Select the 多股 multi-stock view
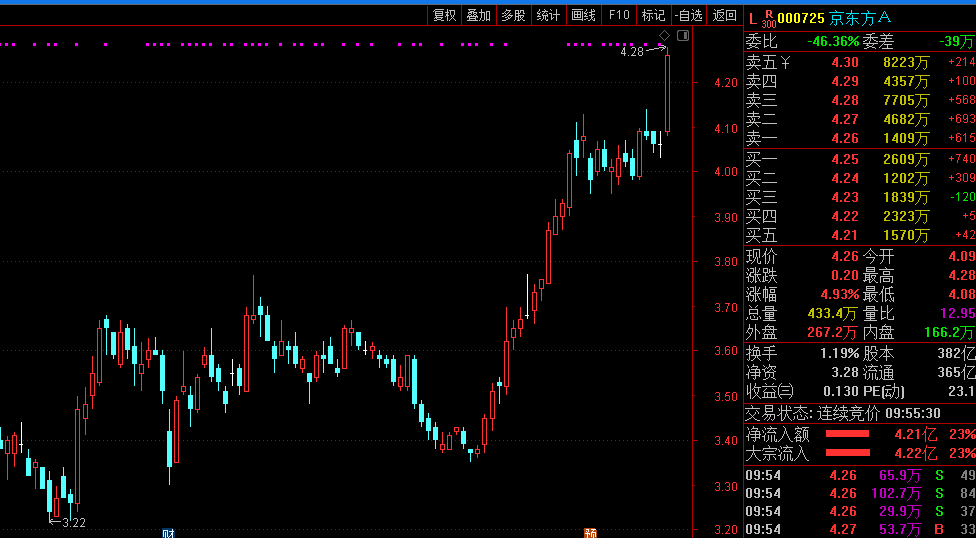The image size is (976, 538). pos(513,15)
